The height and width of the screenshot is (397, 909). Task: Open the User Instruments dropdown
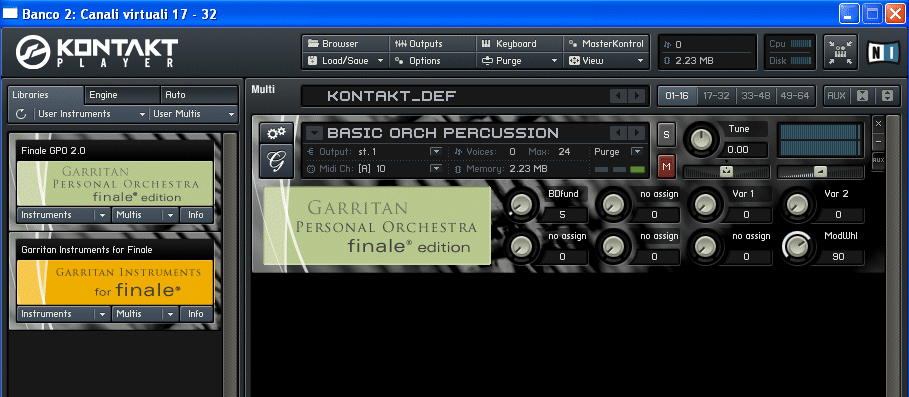point(92,114)
